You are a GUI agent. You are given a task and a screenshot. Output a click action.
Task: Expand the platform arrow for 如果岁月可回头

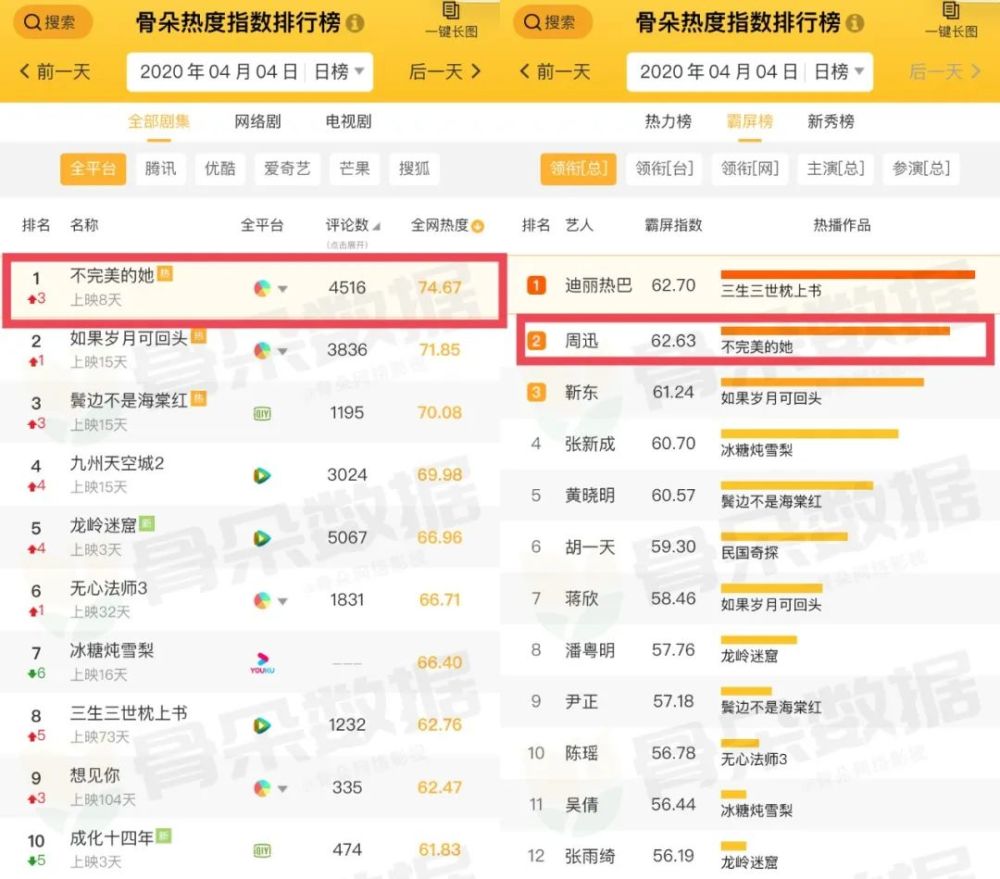point(283,351)
